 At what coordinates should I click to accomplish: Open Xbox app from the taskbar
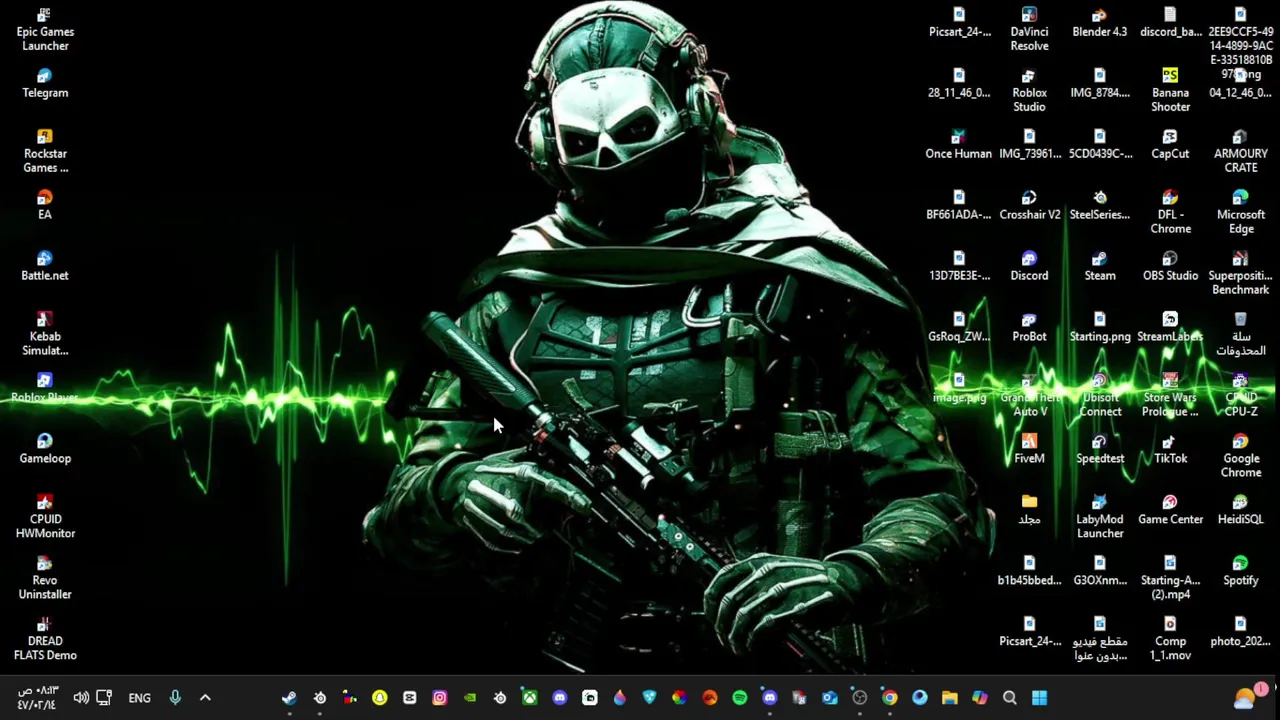click(x=529, y=698)
